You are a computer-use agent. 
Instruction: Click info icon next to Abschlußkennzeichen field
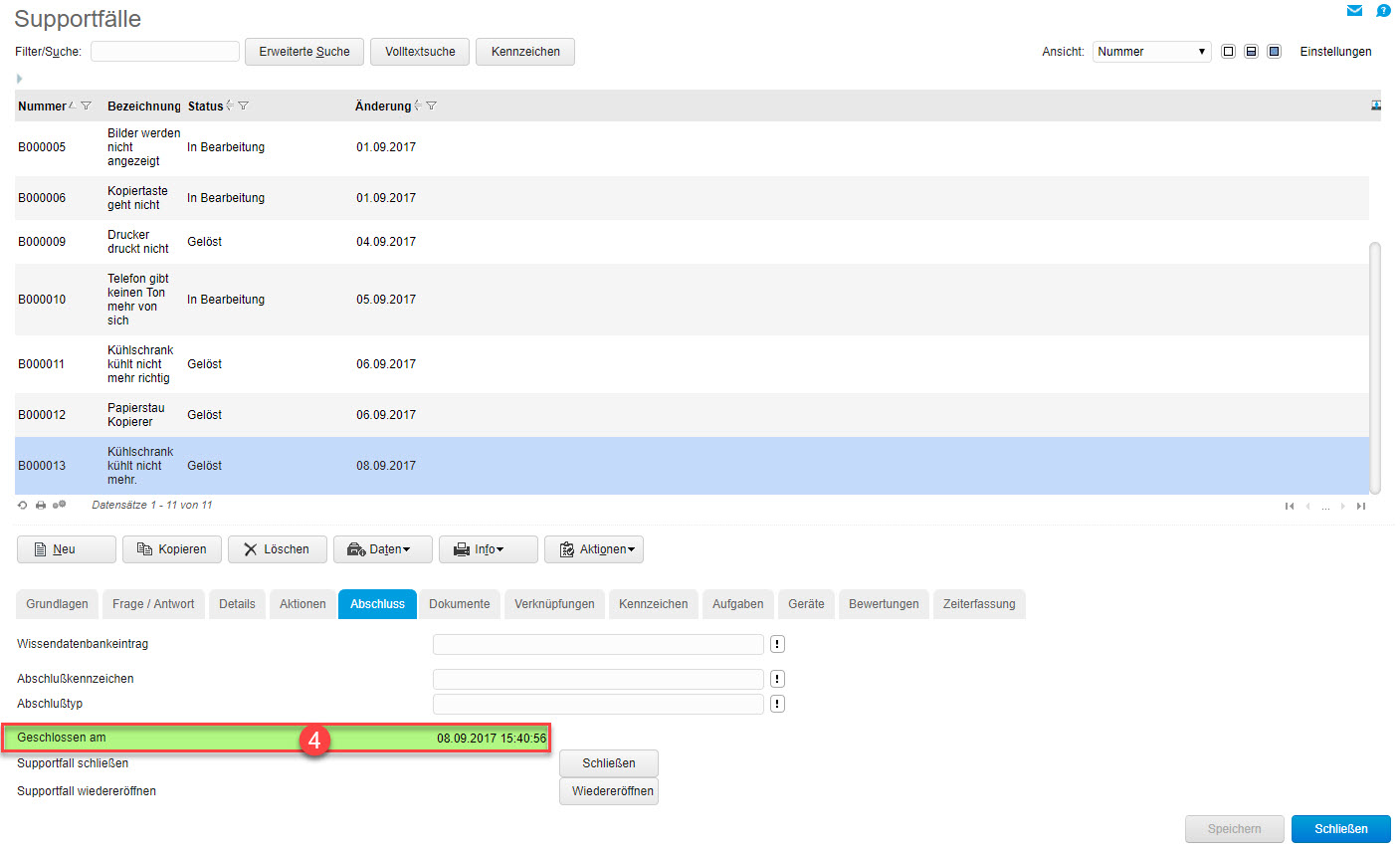click(x=777, y=679)
